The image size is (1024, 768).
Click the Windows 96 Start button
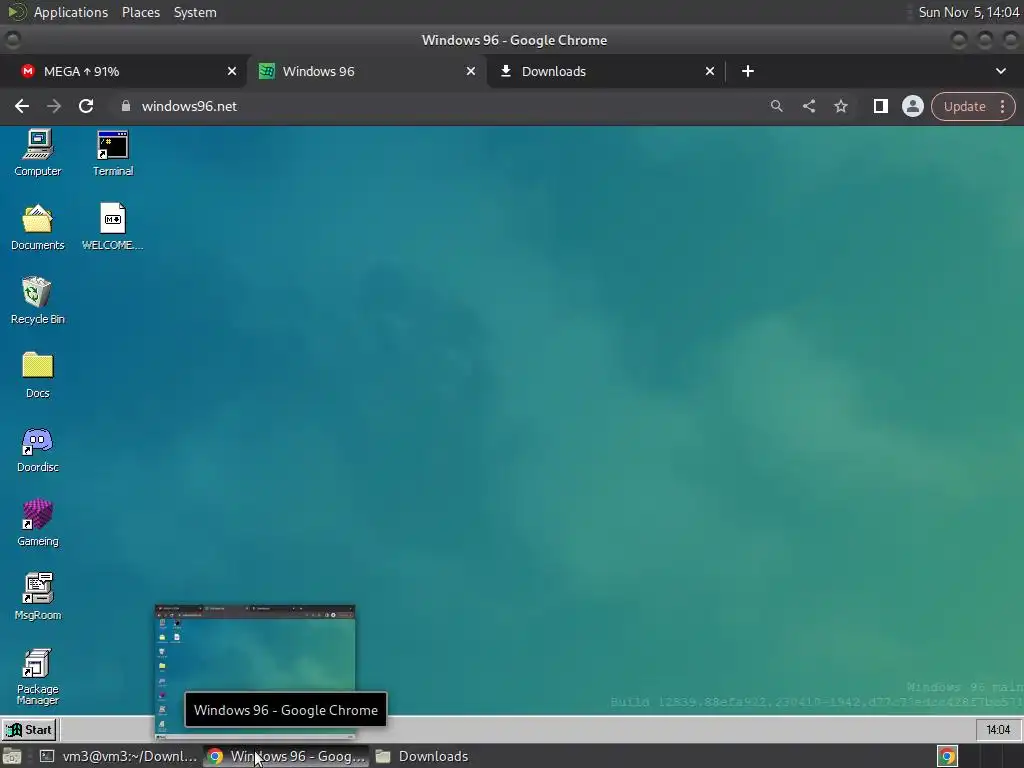click(29, 729)
